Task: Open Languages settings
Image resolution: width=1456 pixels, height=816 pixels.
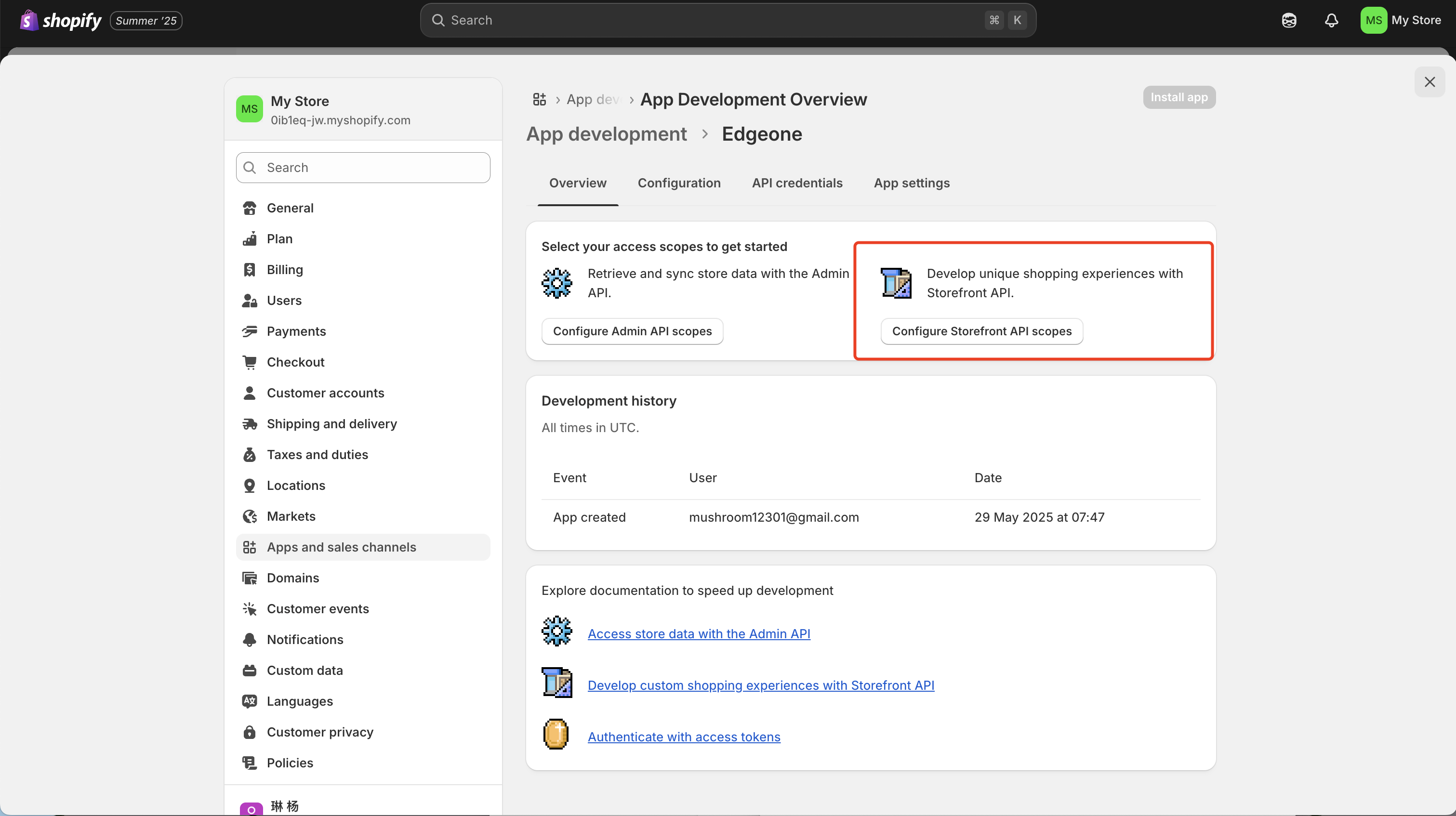Action: click(x=299, y=701)
